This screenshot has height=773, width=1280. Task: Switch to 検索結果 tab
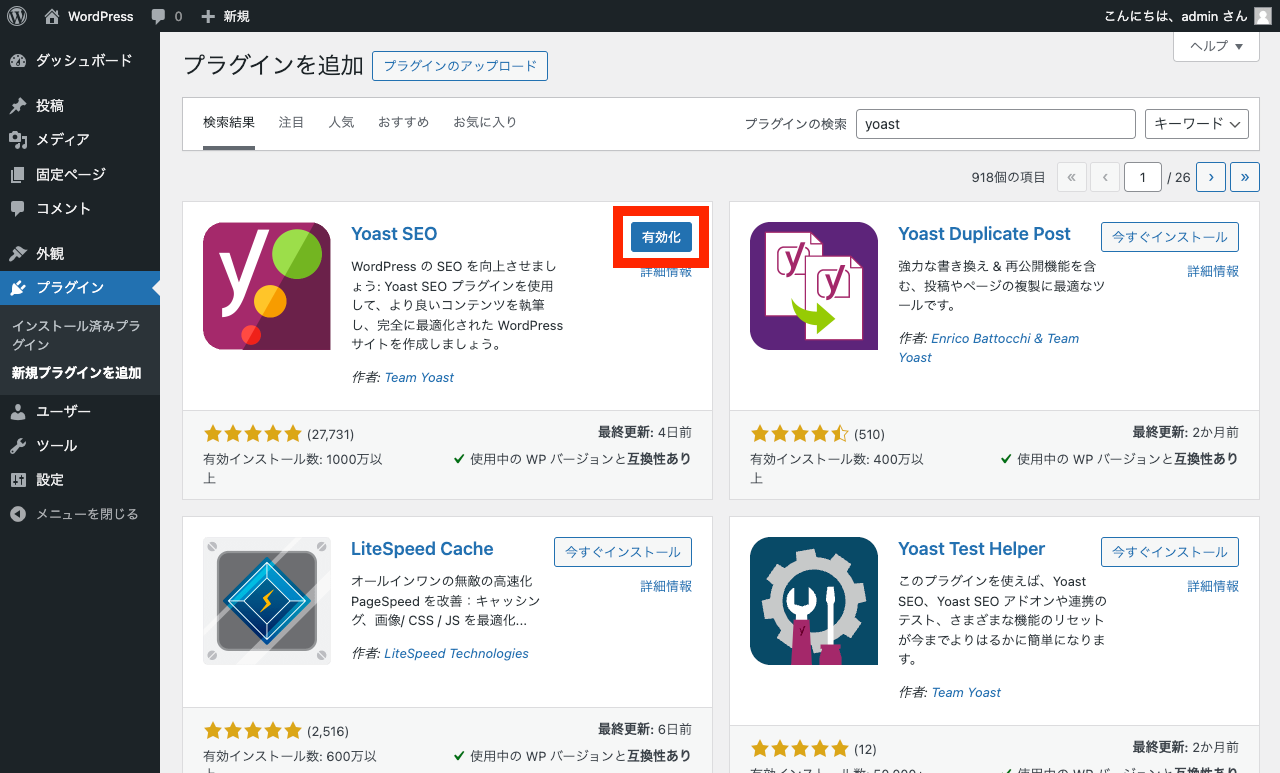click(x=229, y=123)
